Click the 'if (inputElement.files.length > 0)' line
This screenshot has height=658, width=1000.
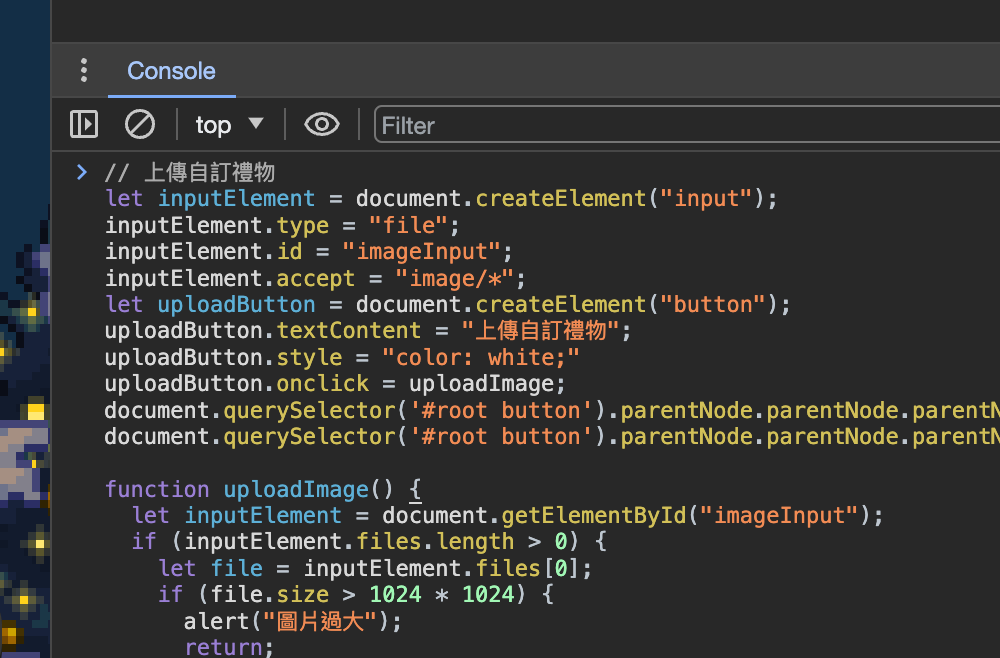coord(369,542)
